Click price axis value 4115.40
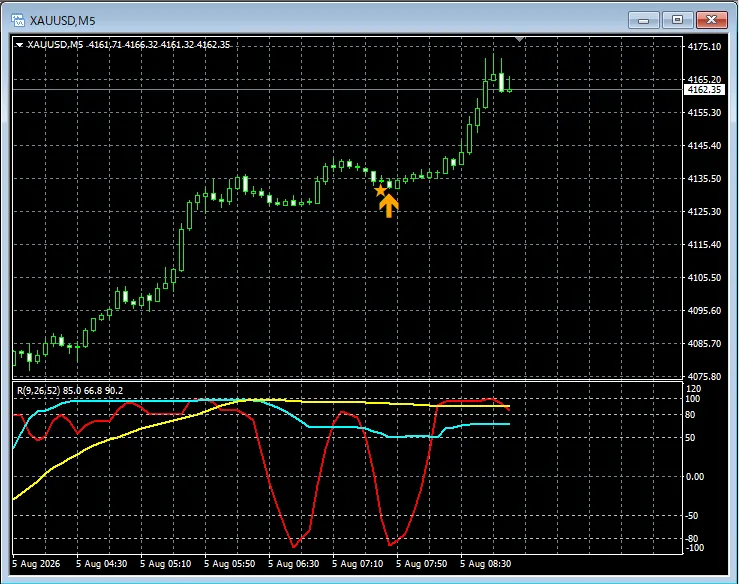This screenshot has width=740, height=584. point(704,245)
